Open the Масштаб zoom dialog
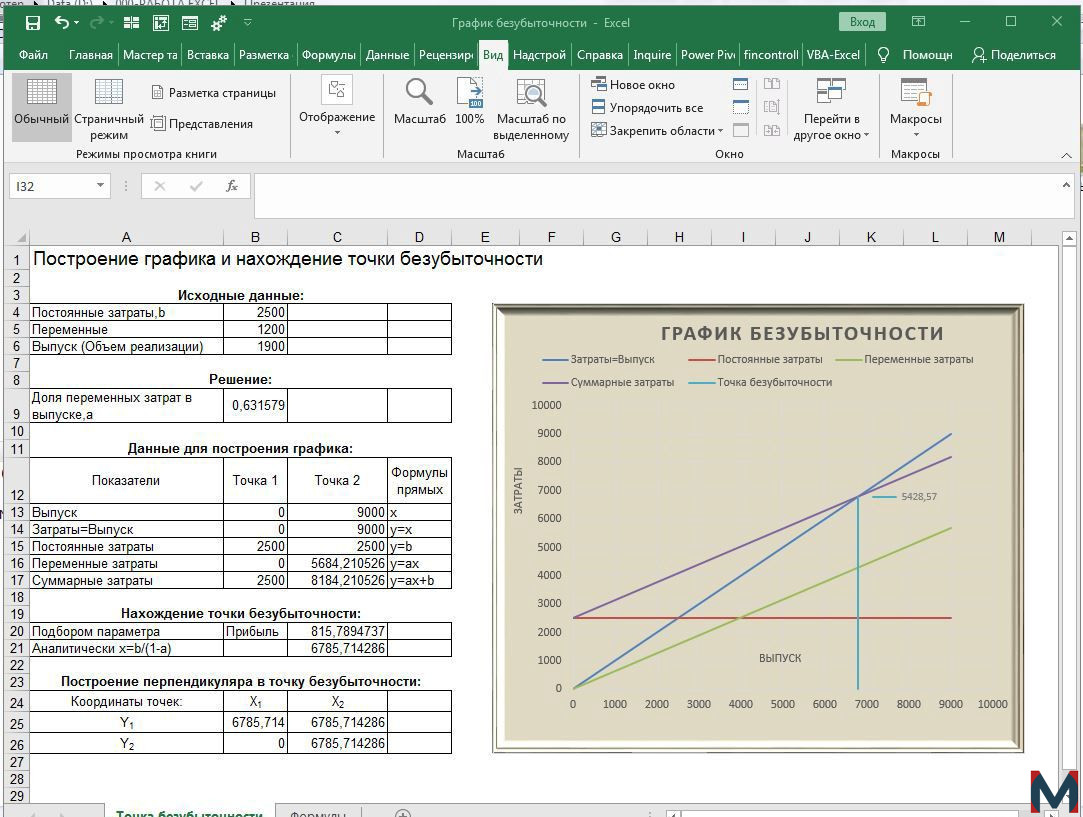 pos(419,102)
